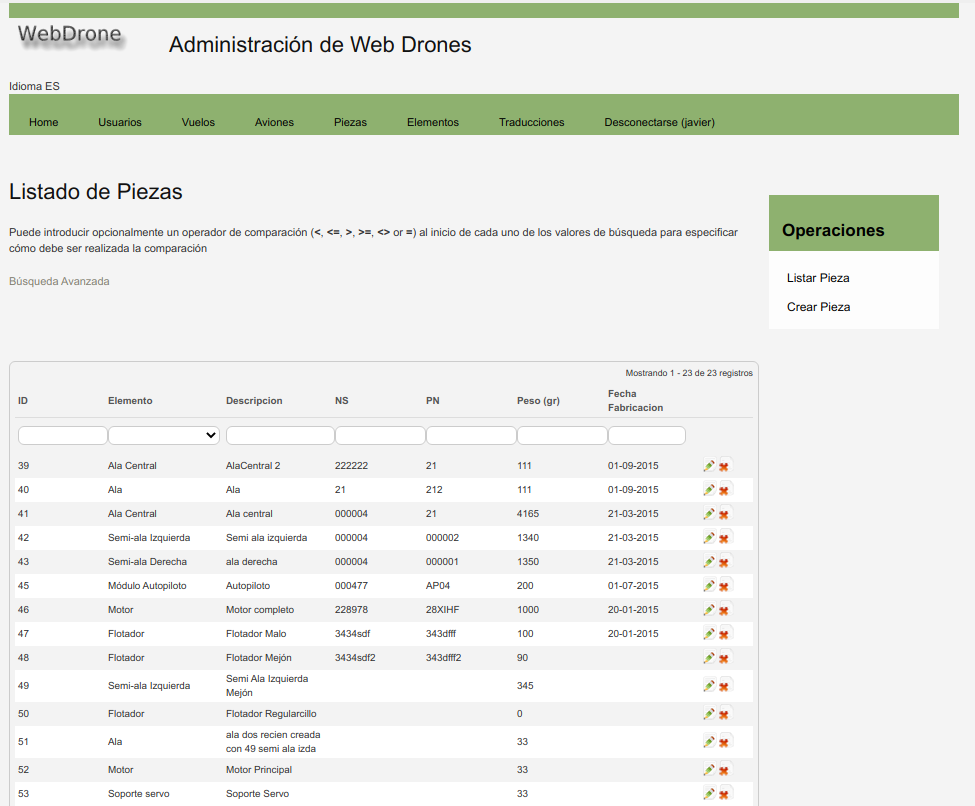This screenshot has height=806, width=975.
Task: Click edit pencil icon for piece ID 39
Action: (709, 466)
